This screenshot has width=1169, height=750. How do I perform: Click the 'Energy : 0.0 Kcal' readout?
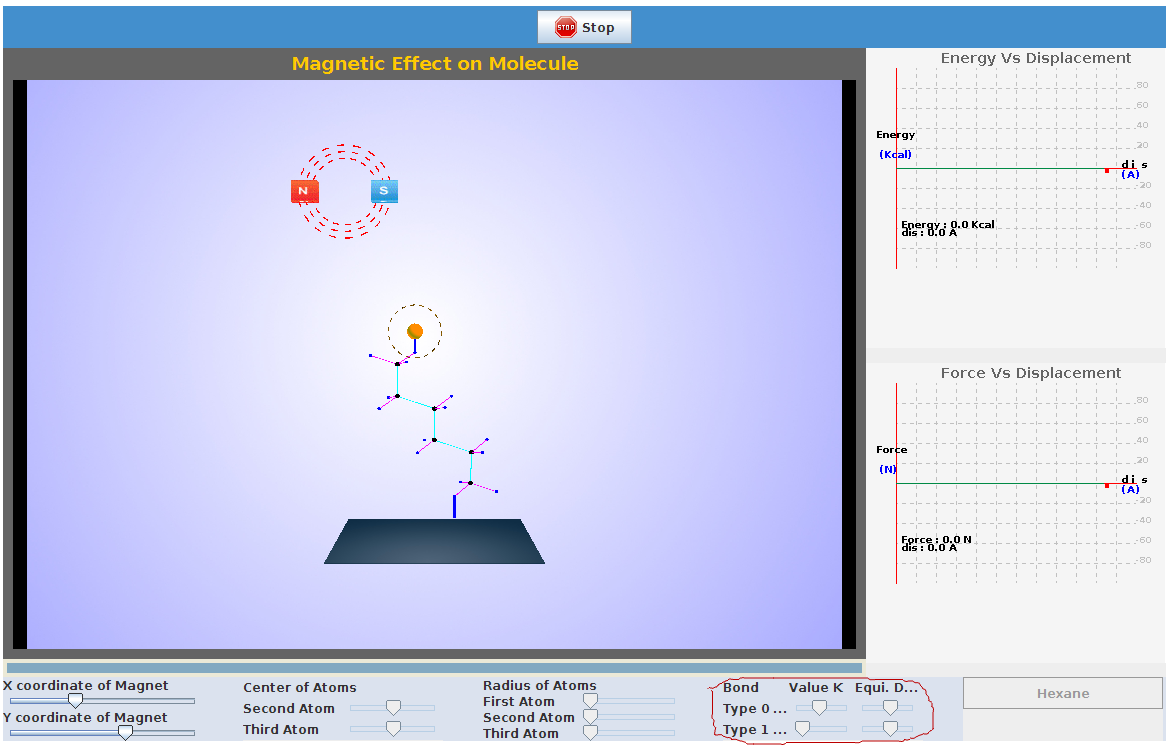948,224
